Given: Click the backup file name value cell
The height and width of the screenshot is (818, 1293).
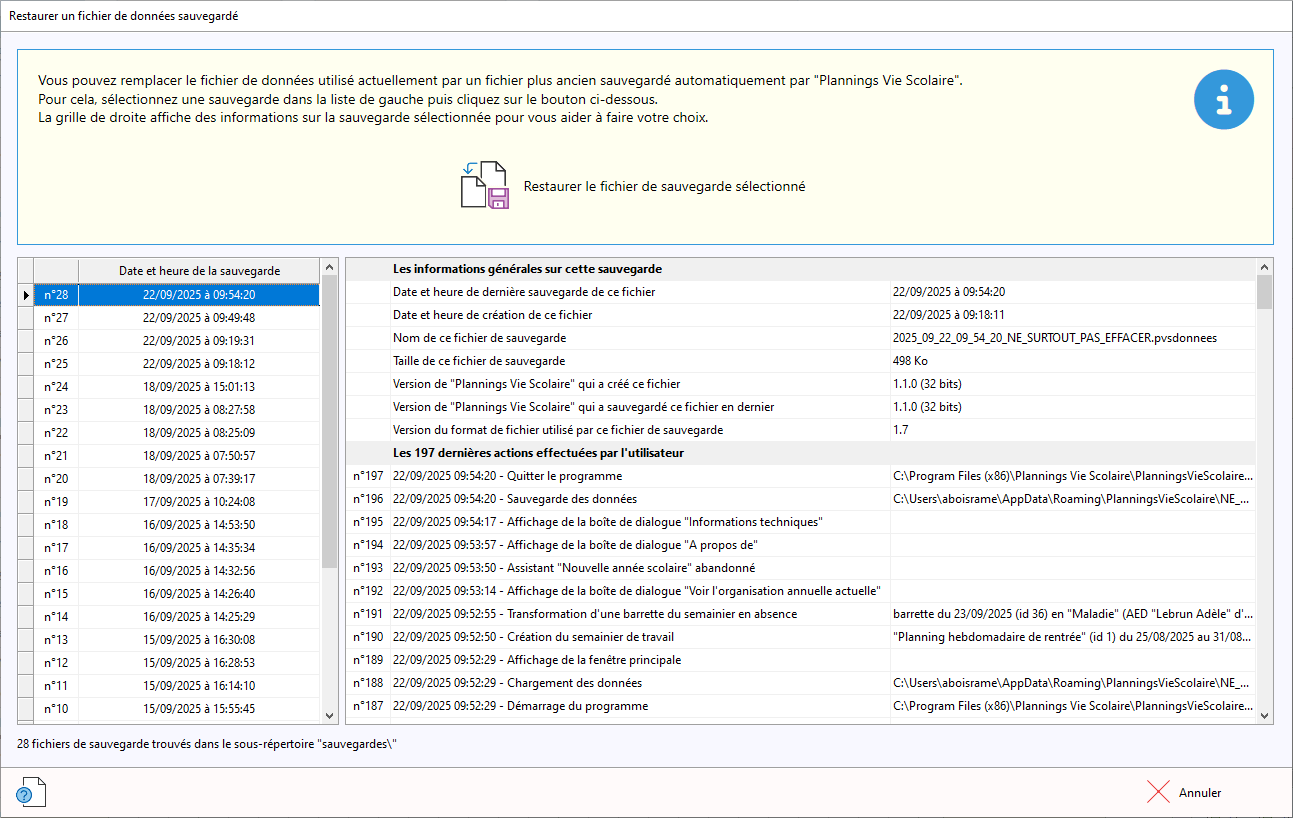Looking at the screenshot, I should (1054, 338).
